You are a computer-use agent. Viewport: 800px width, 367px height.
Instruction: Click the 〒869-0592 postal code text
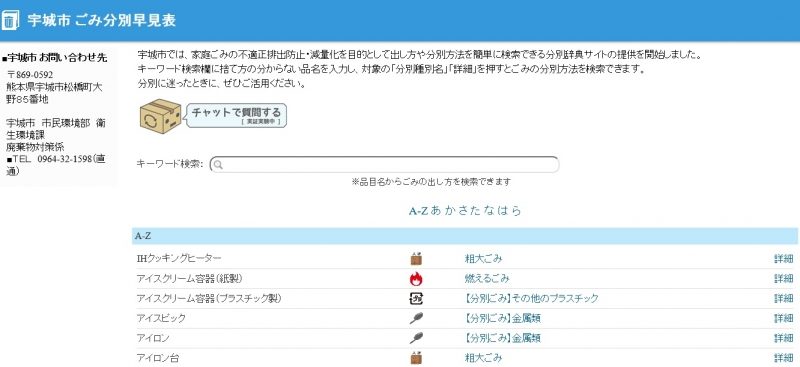pos(30,75)
